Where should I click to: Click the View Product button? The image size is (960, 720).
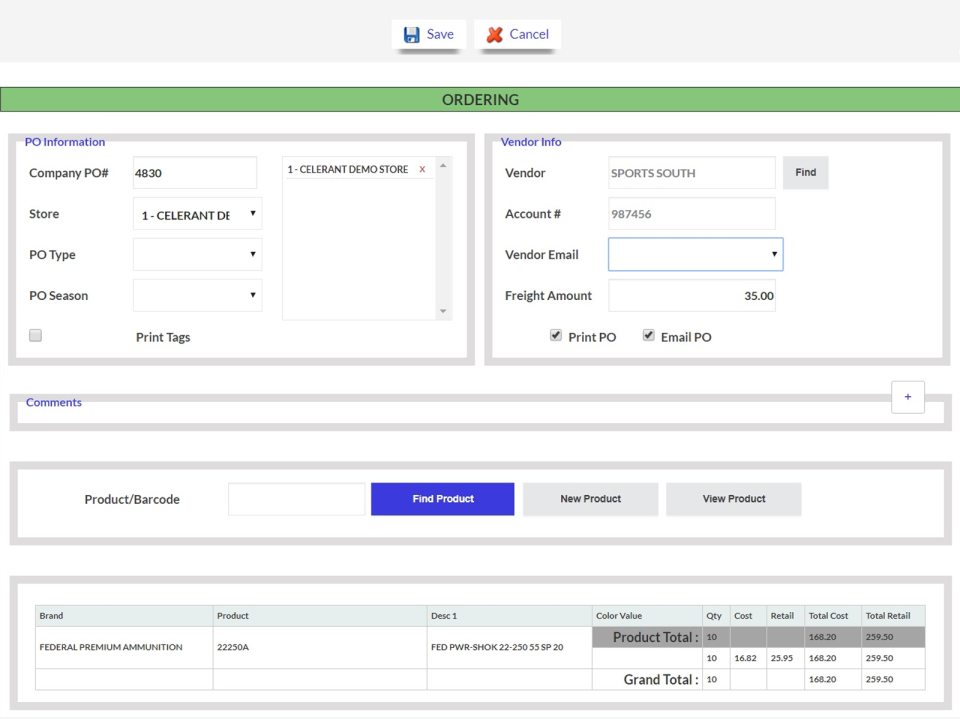733,499
